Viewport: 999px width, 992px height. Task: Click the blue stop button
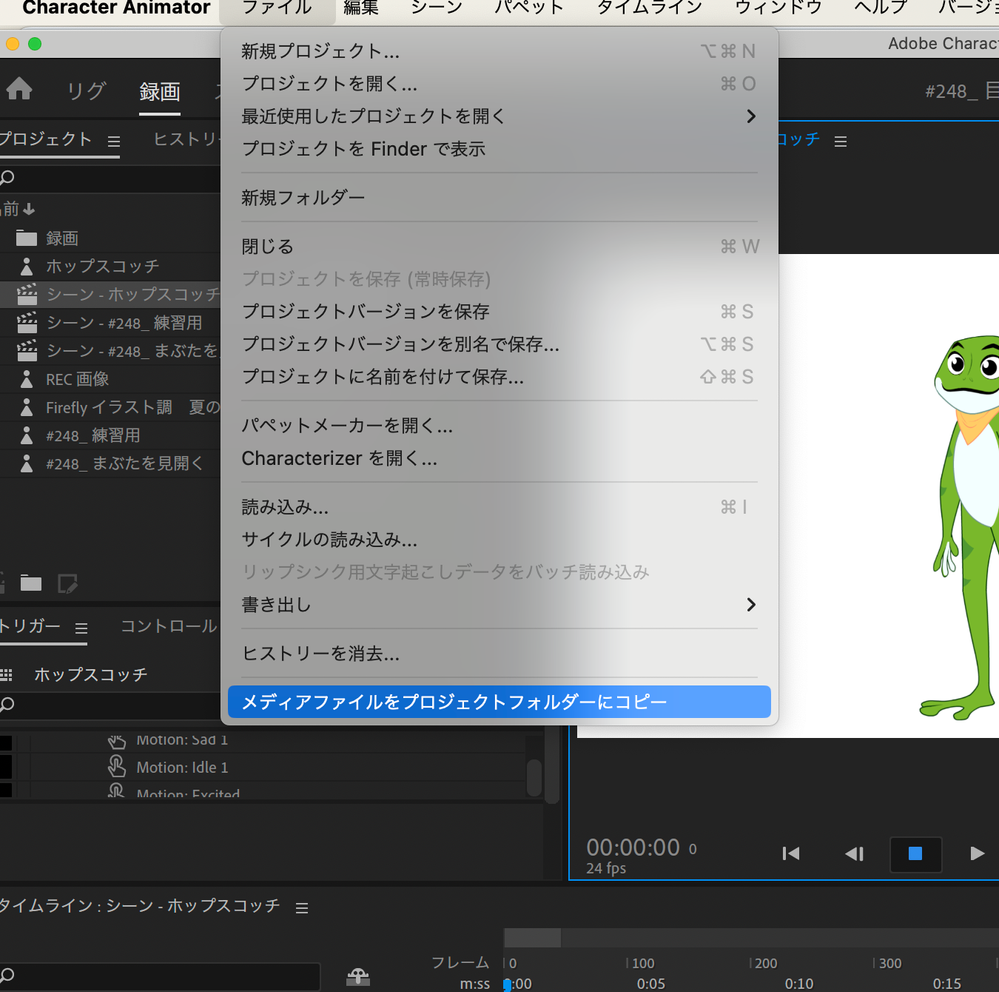[x=916, y=854]
